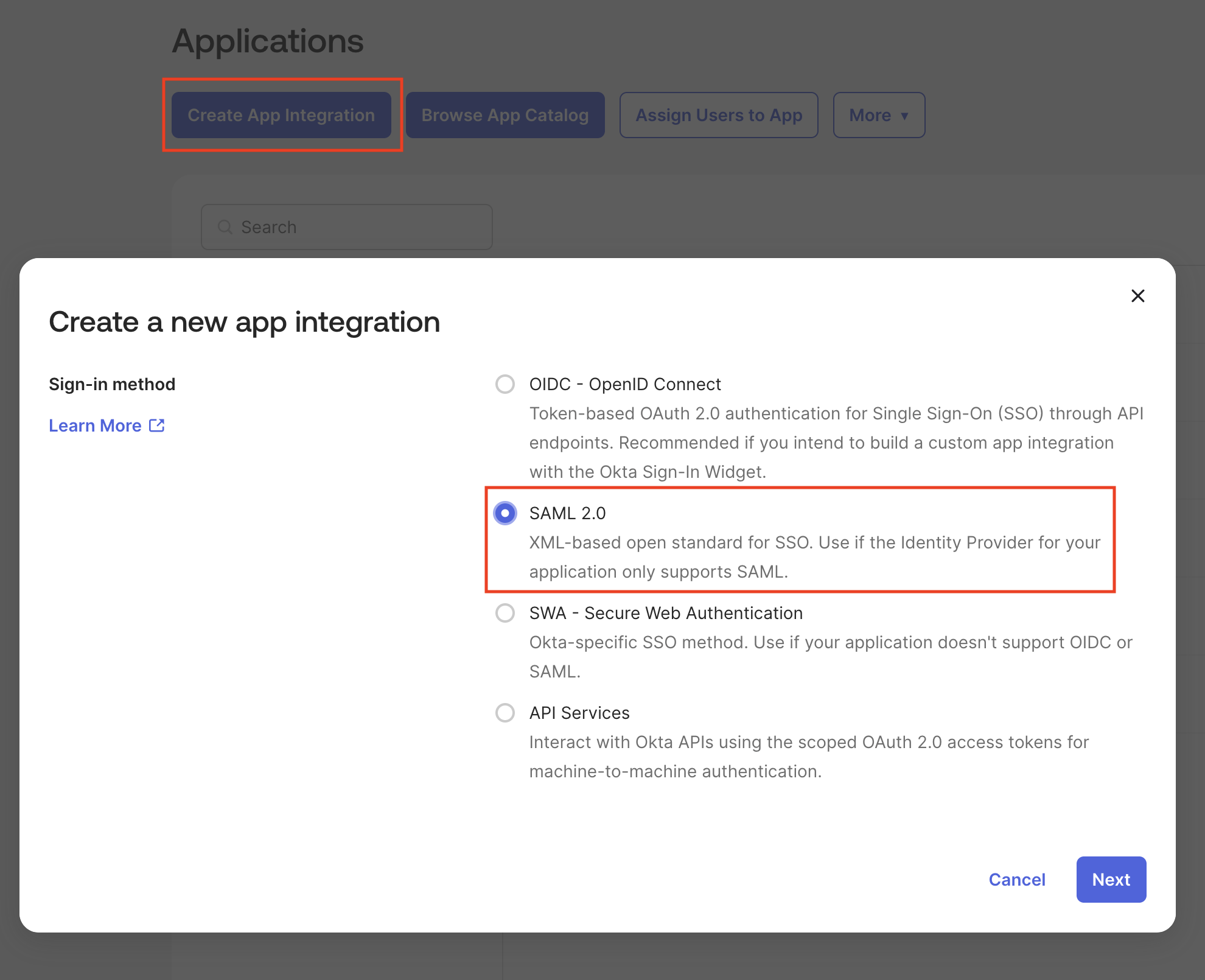Click the SAML 2.0 option label
The image size is (1205, 980).
coord(567,513)
